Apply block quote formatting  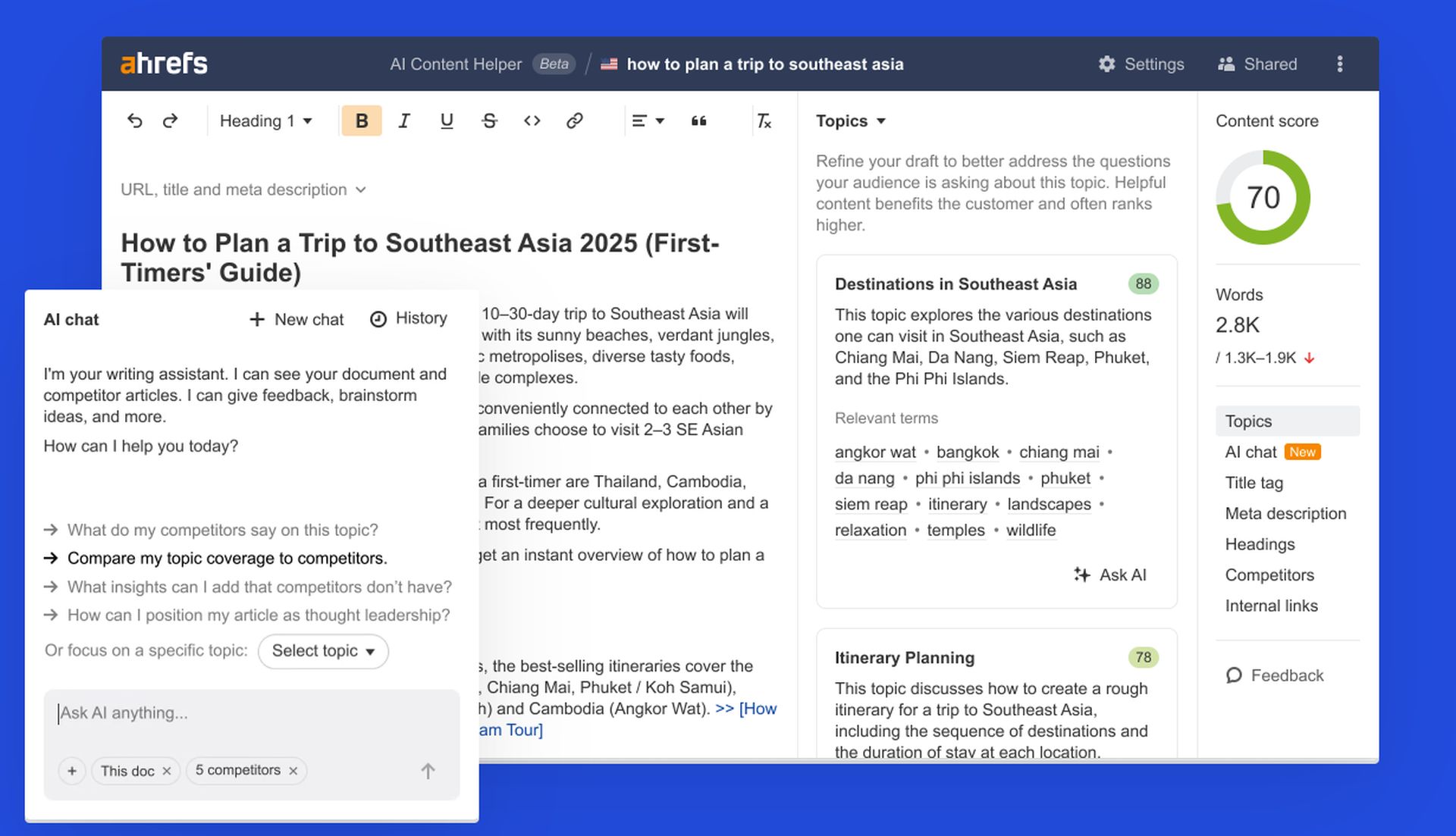tap(698, 121)
